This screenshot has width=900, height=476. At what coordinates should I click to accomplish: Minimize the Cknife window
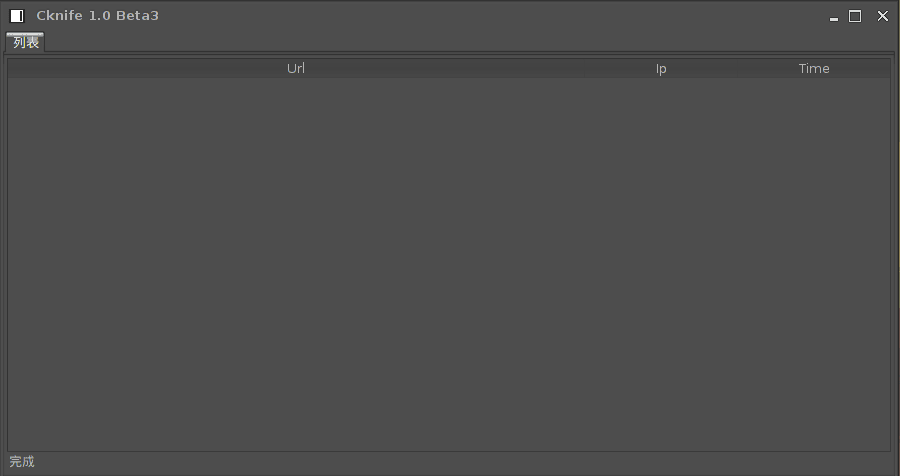[x=833, y=17]
